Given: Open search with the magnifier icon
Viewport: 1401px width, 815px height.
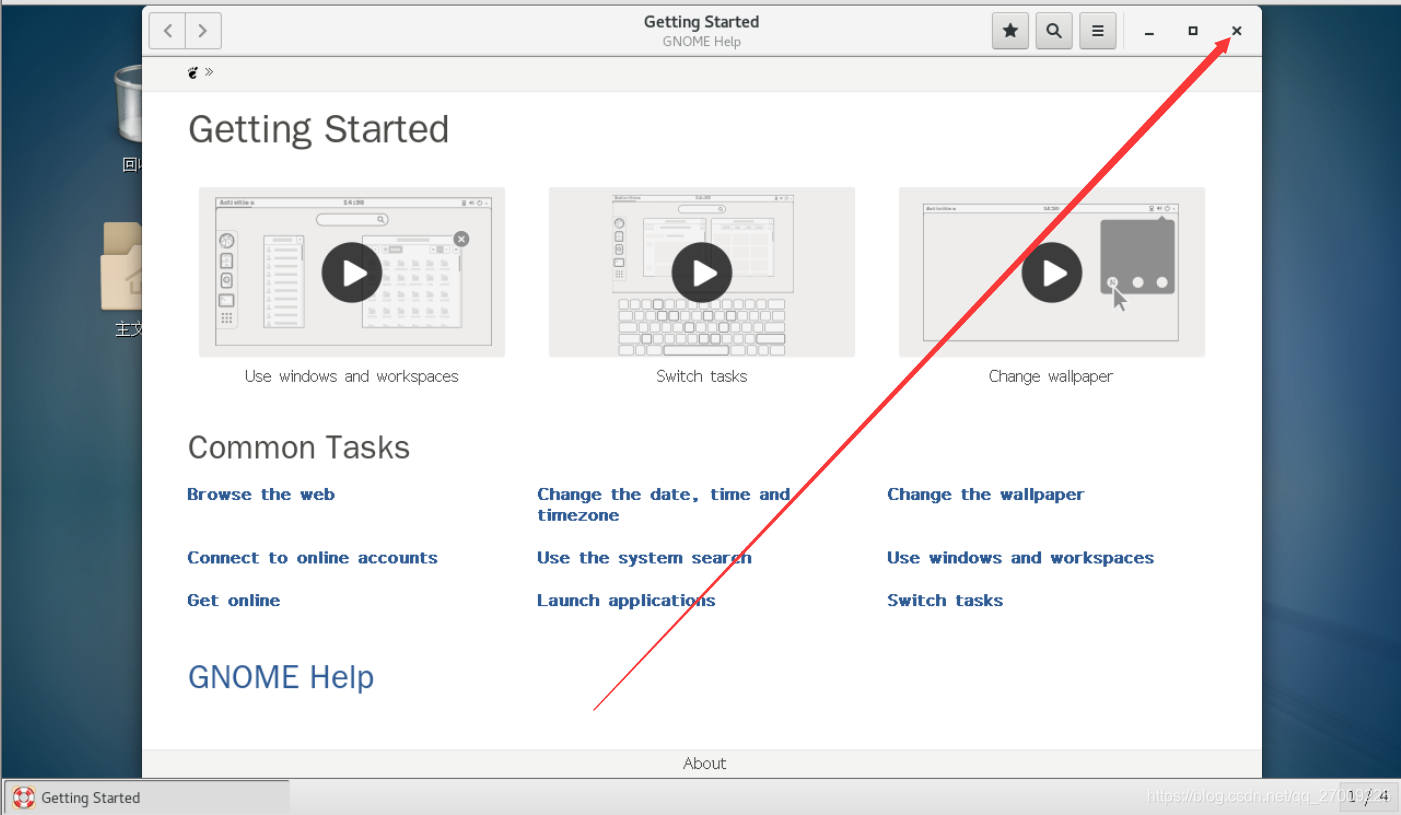Looking at the screenshot, I should click(1054, 31).
